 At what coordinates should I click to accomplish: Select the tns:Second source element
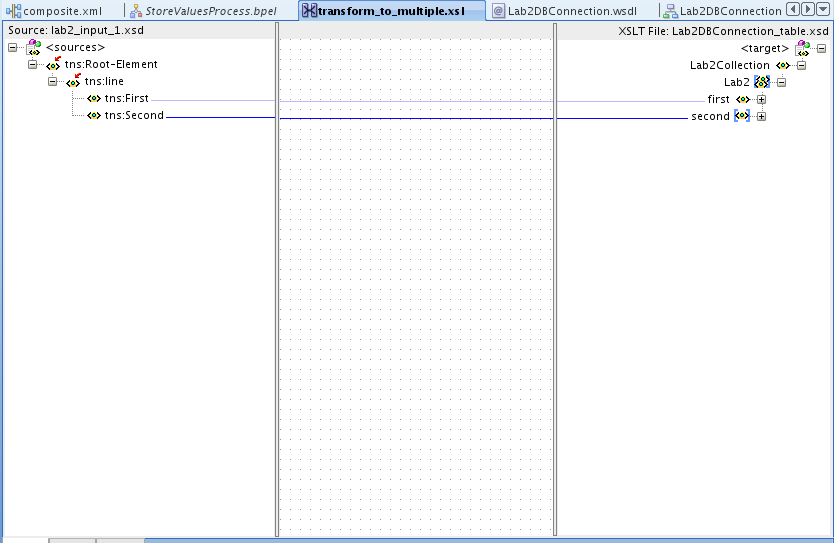[134, 115]
